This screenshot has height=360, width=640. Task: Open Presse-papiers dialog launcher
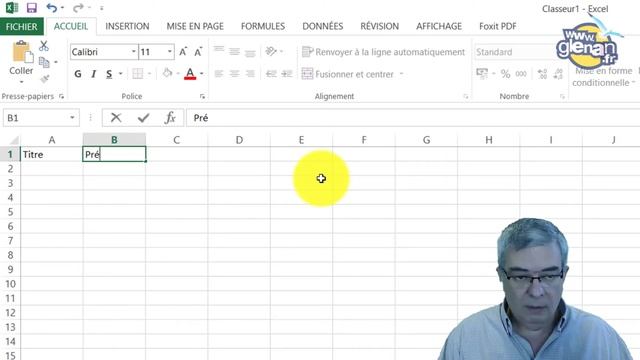[x=61, y=96]
